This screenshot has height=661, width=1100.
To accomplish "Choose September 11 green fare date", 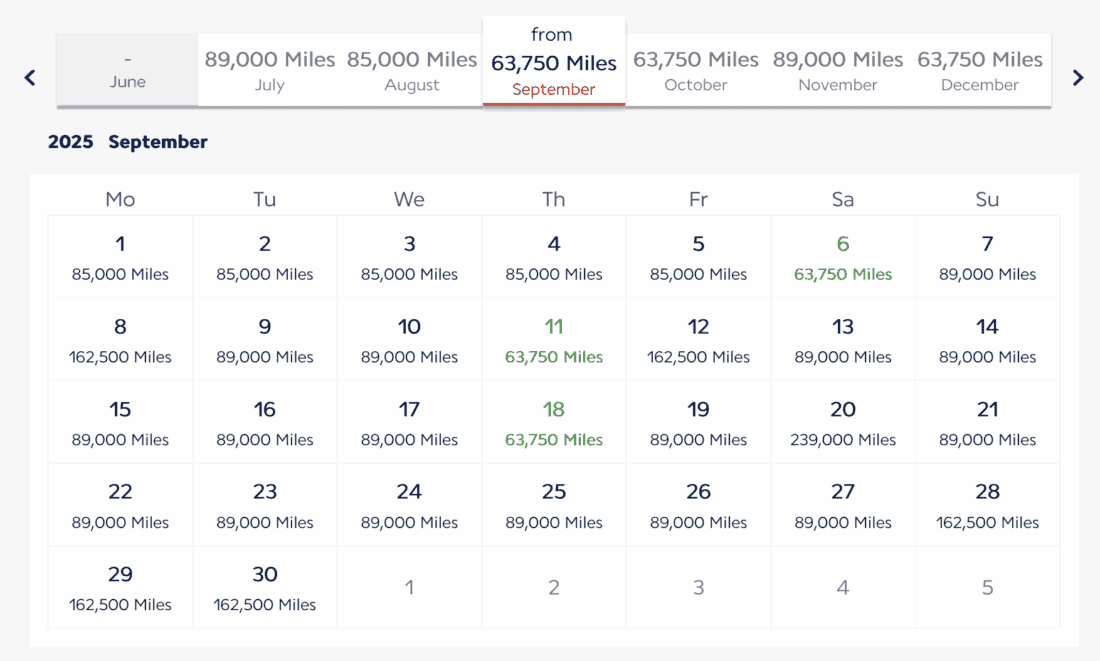I will click(x=554, y=340).
